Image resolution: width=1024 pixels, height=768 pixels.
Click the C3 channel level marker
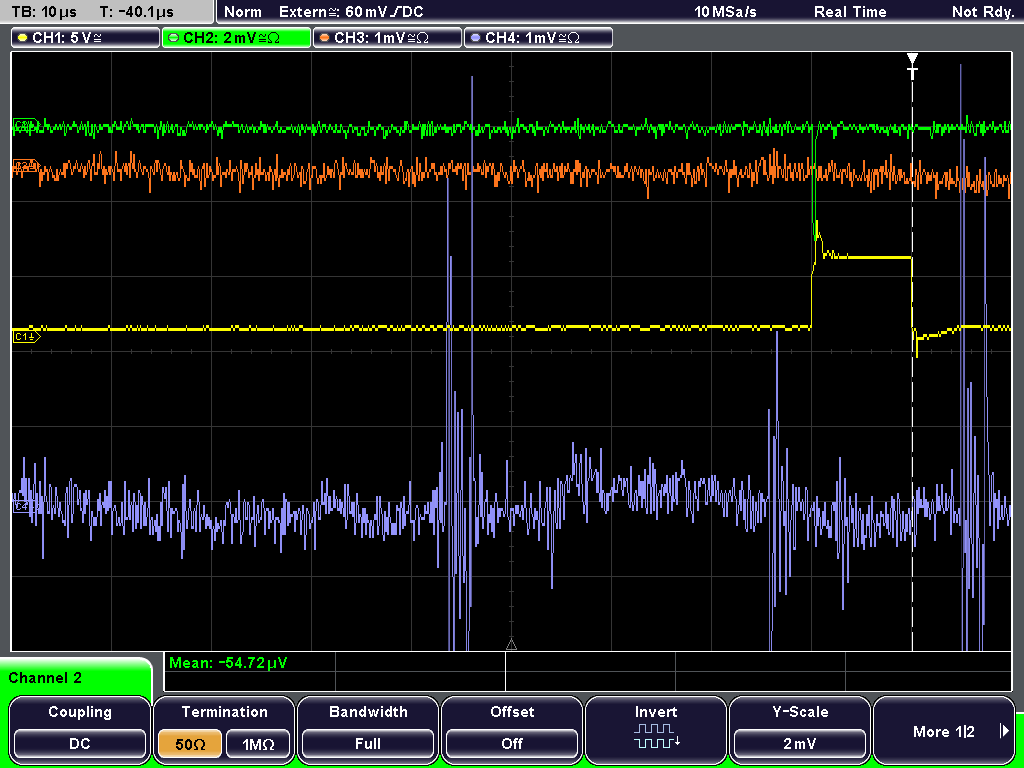25,167
